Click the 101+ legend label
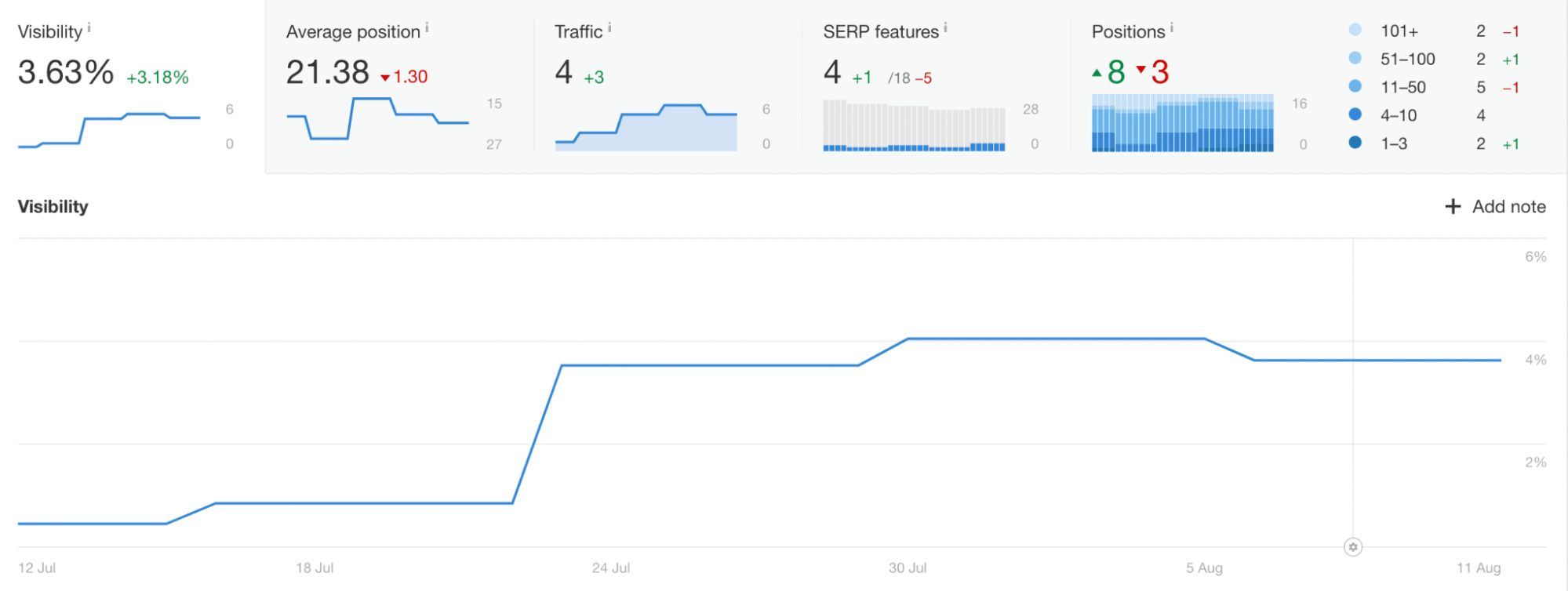Screen dimensions: 1568x591 click(1399, 31)
